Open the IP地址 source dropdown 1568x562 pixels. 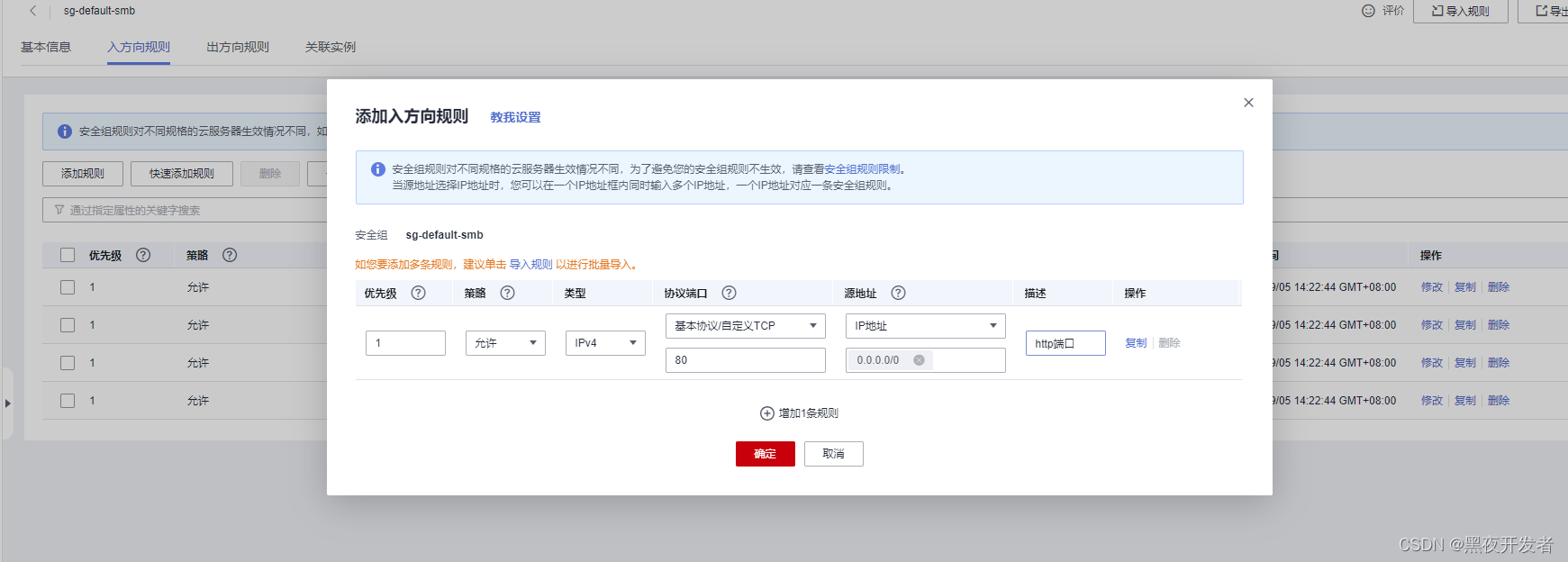point(925,326)
